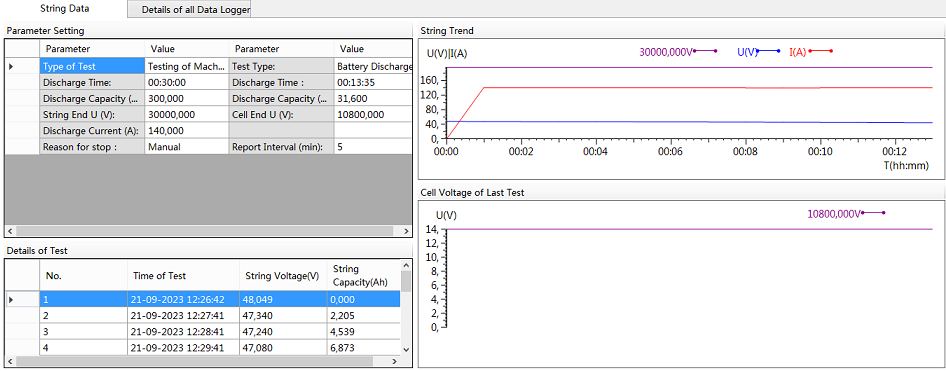Screen dimensions: 946x371
Task: Click Details of Test vertical scroll up arrow
Action: coord(406,265)
